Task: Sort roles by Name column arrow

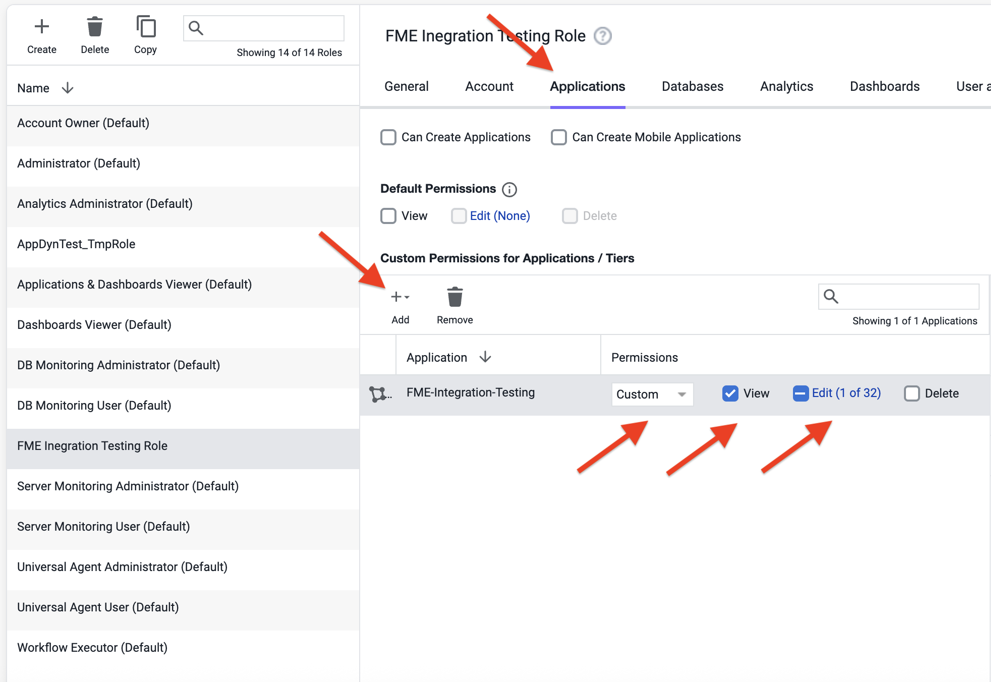Action: coord(68,88)
